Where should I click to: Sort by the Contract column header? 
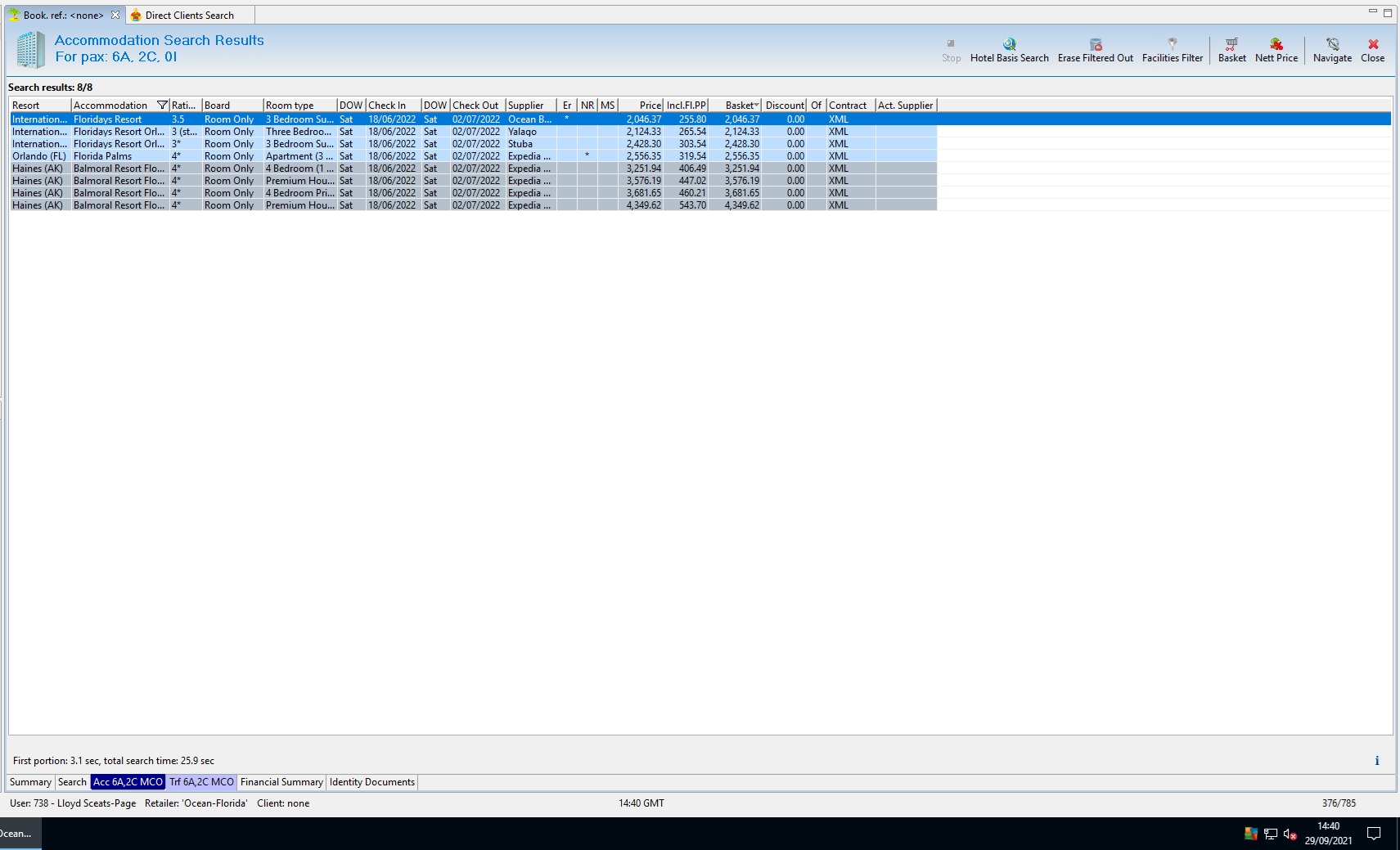[x=851, y=106]
